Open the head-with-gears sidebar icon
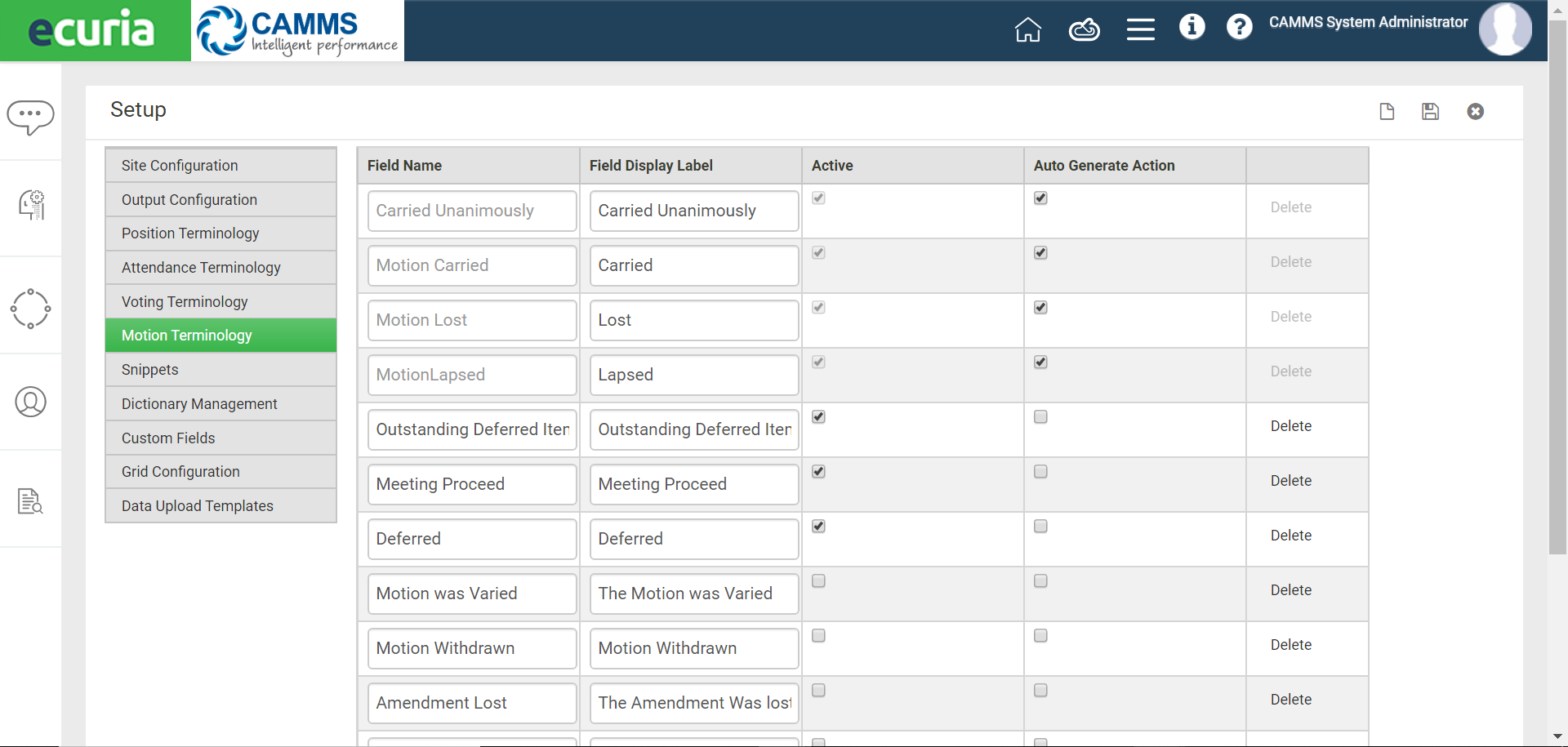This screenshot has height=747, width=1568. (x=31, y=205)
